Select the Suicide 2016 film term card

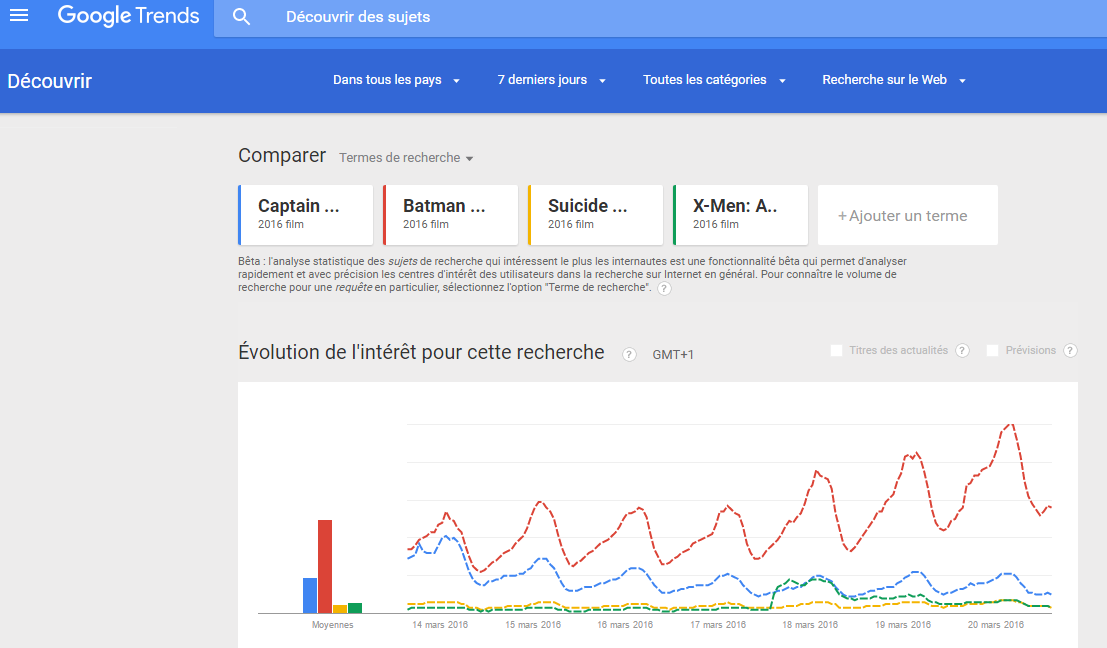point(596,215)
